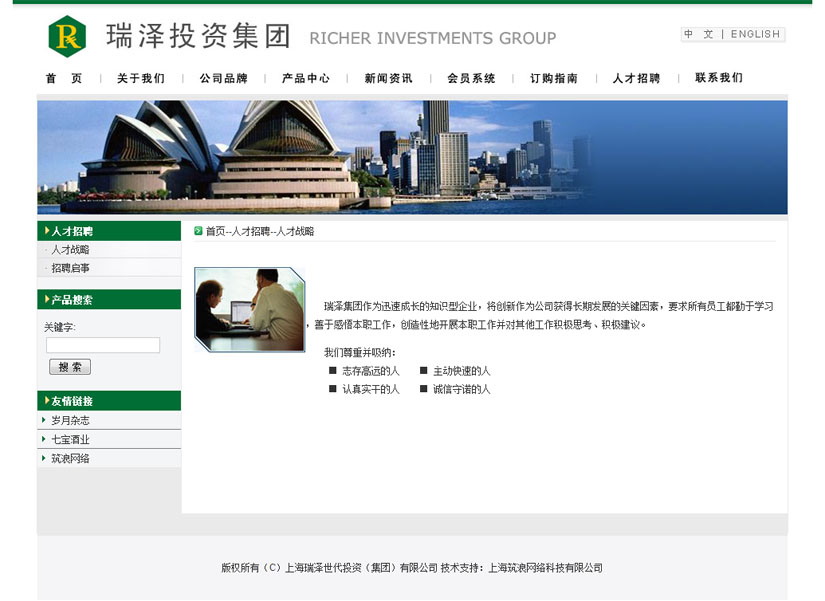Image resolution: width=825 pixels, height=601 pixels.
Task: Select 新闻资讯 from top navigation
Action: click(x=388, y=78)
